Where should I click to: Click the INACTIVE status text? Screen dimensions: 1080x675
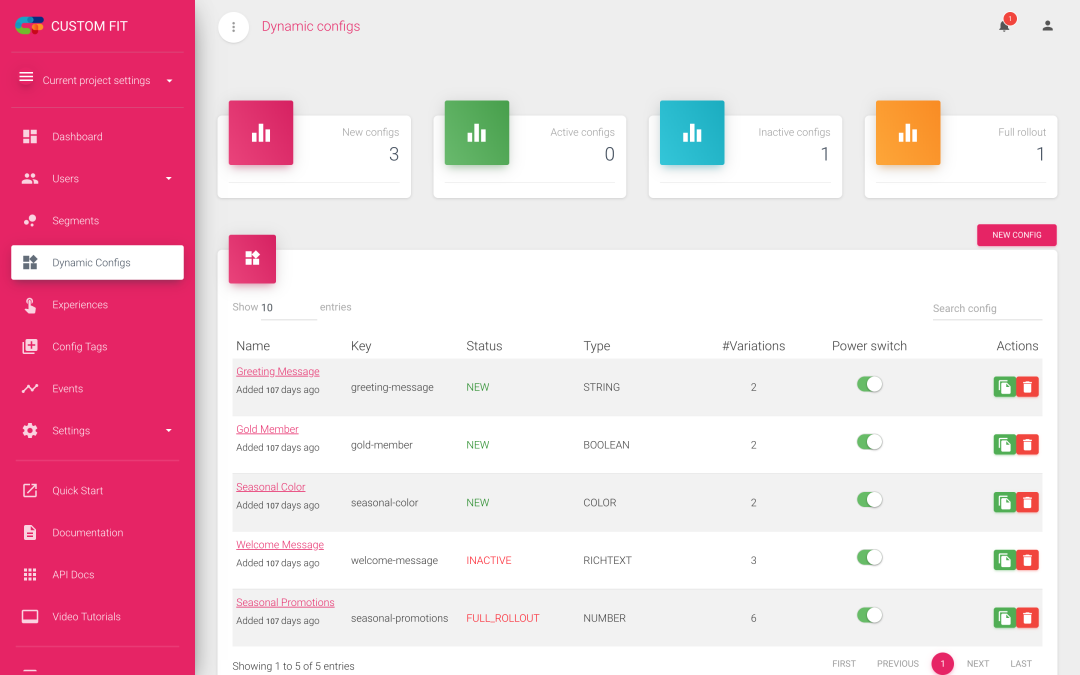pos(489,561)
